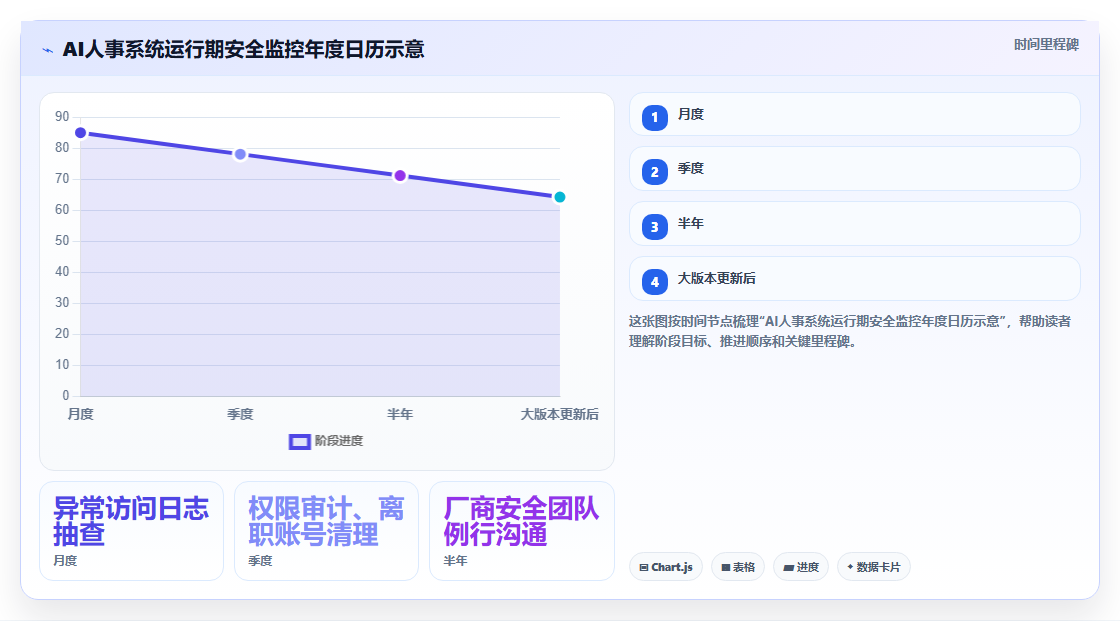Open the 权限审计、离职账号清理 card

[x=326, y=531]
